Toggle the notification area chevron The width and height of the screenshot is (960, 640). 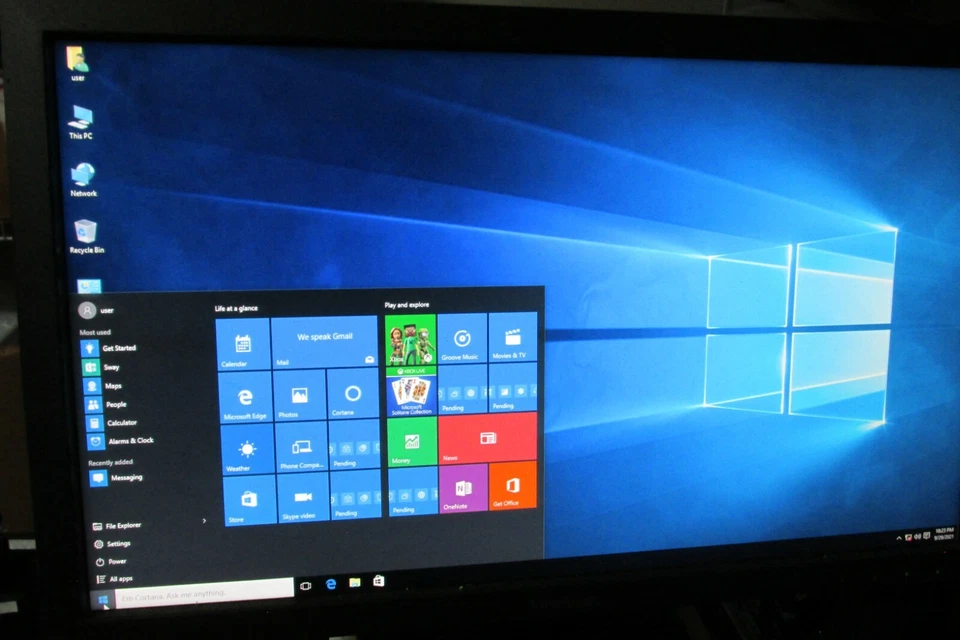click(x=898, y=538)
